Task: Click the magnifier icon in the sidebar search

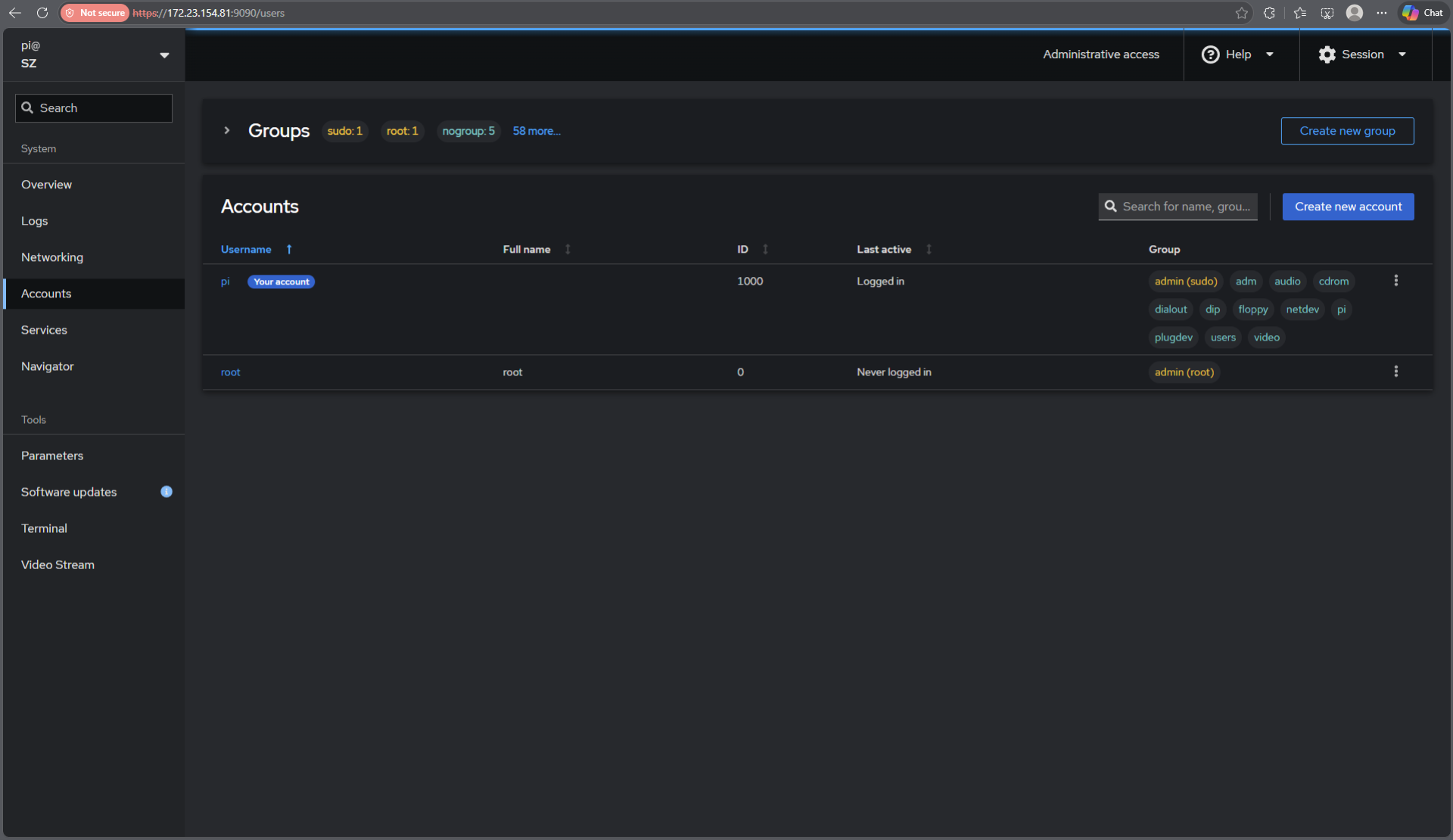Action: tap(28, 107)
